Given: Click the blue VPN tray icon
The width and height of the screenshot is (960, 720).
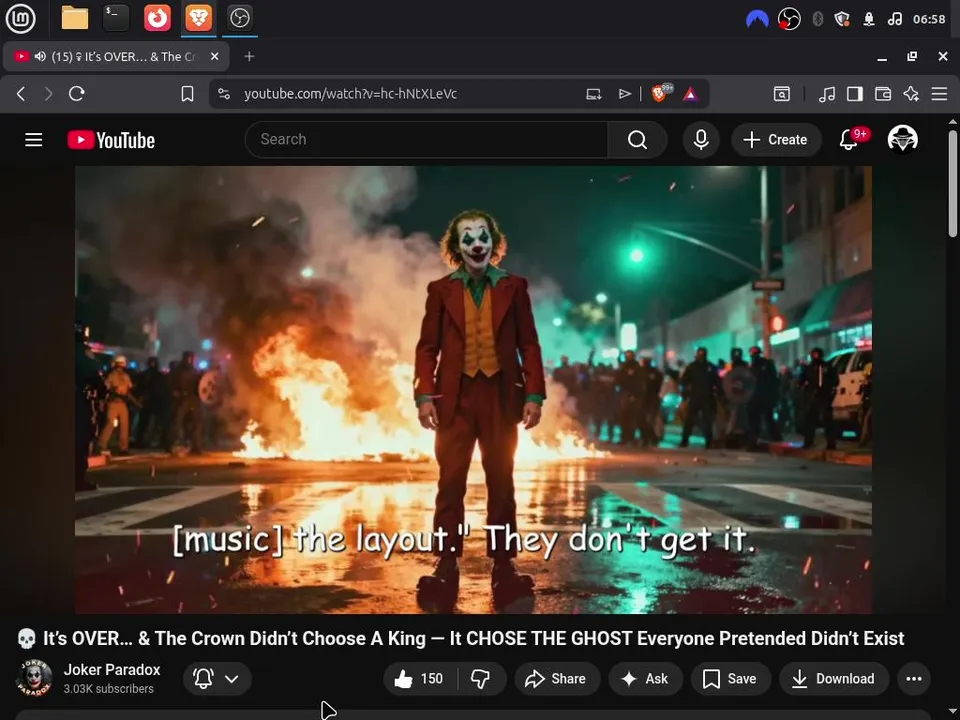Looking at the screenshot, I should [x=757, y=19].
